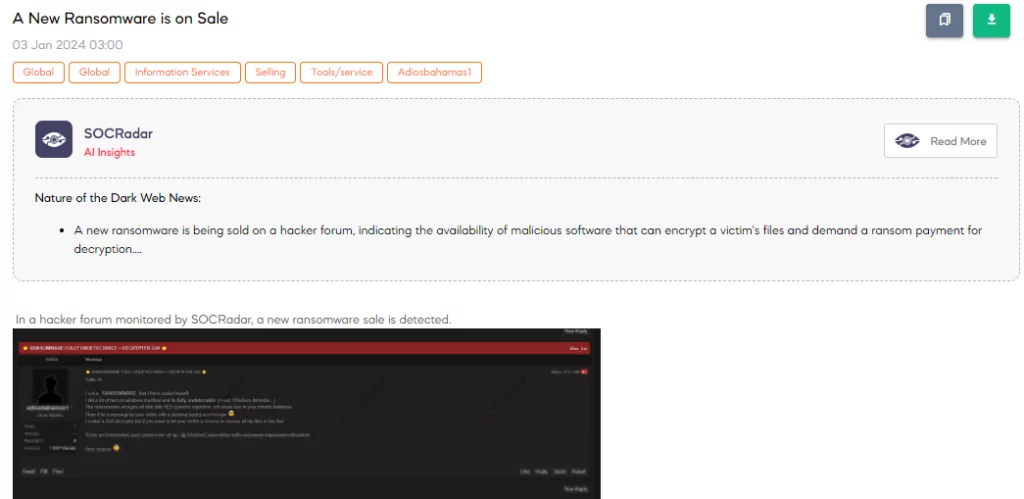Click 'Nature of the Dark Web News:' heading
1024x499 pixels.
coord(118,198)
